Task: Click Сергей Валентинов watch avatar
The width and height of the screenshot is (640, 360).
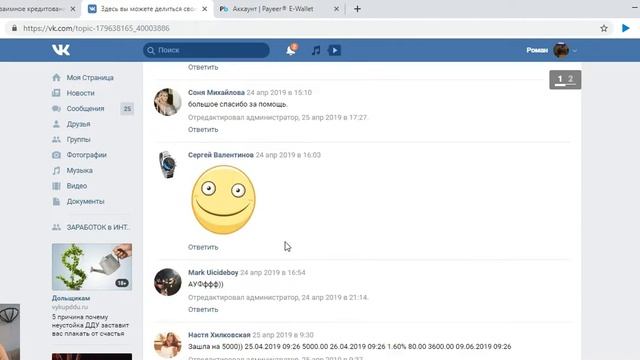Action: (168, 164)
